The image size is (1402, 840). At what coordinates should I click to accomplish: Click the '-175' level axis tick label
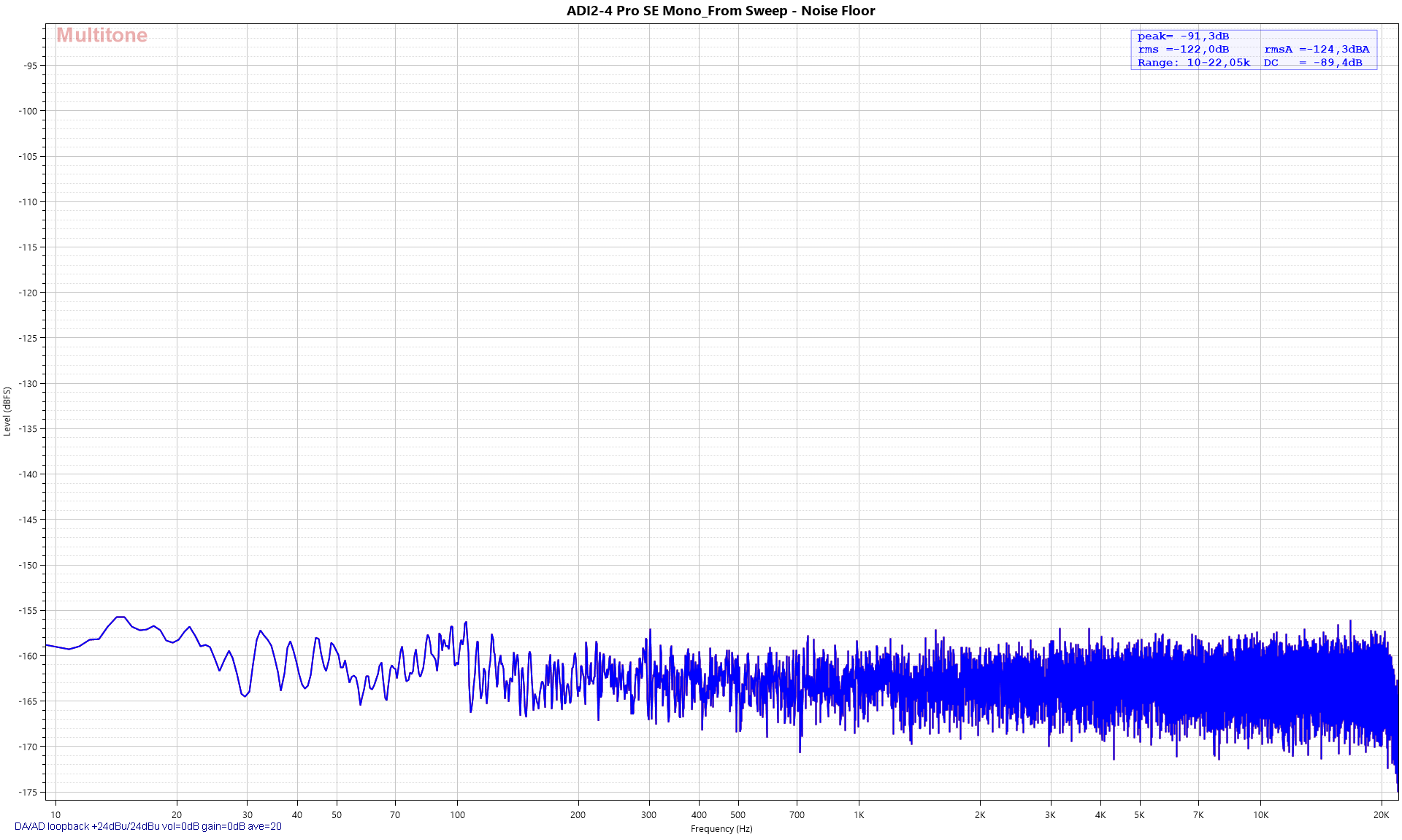pyautogui.click(x=28, y=793)
